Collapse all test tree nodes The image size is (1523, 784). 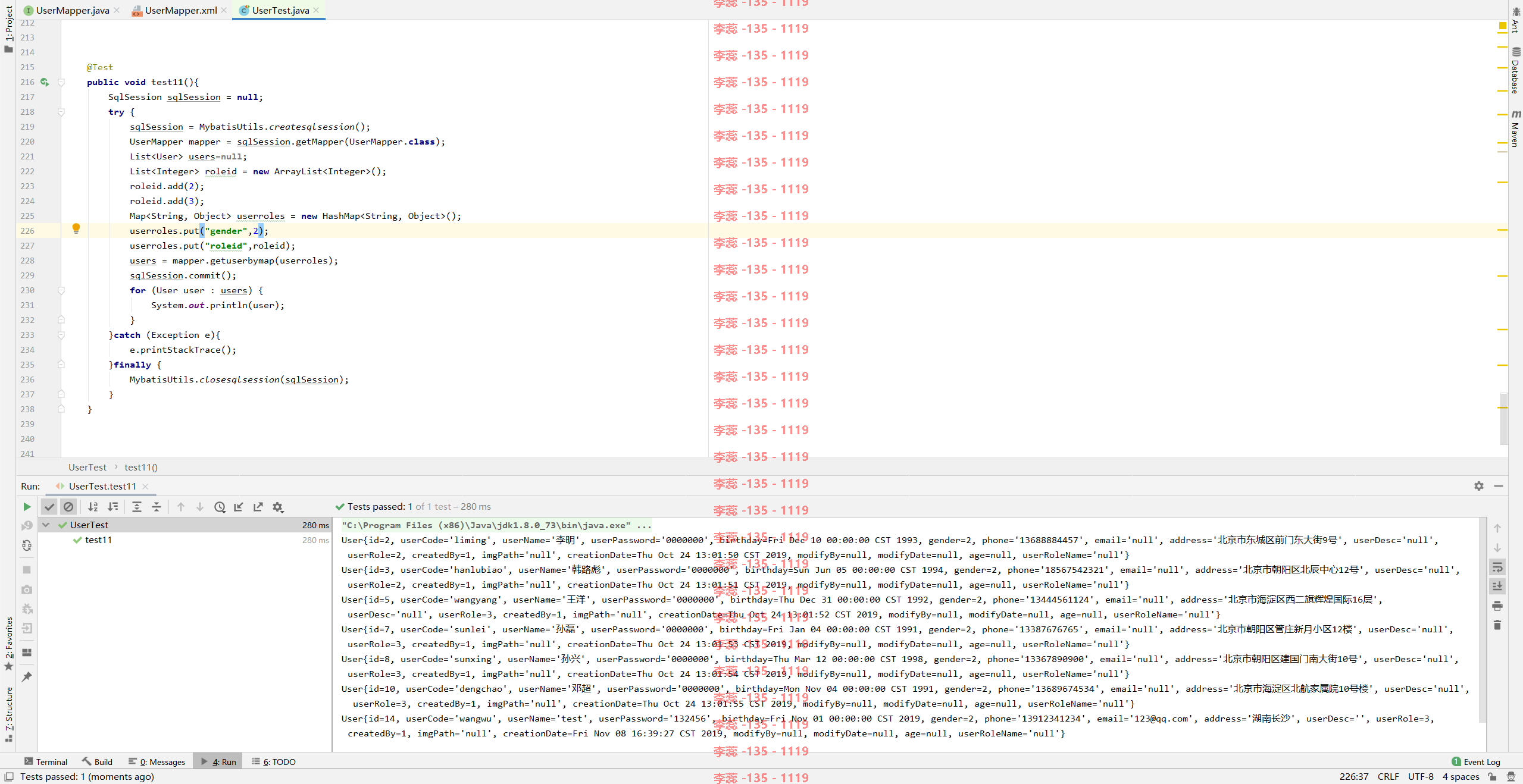pos(157,507)
